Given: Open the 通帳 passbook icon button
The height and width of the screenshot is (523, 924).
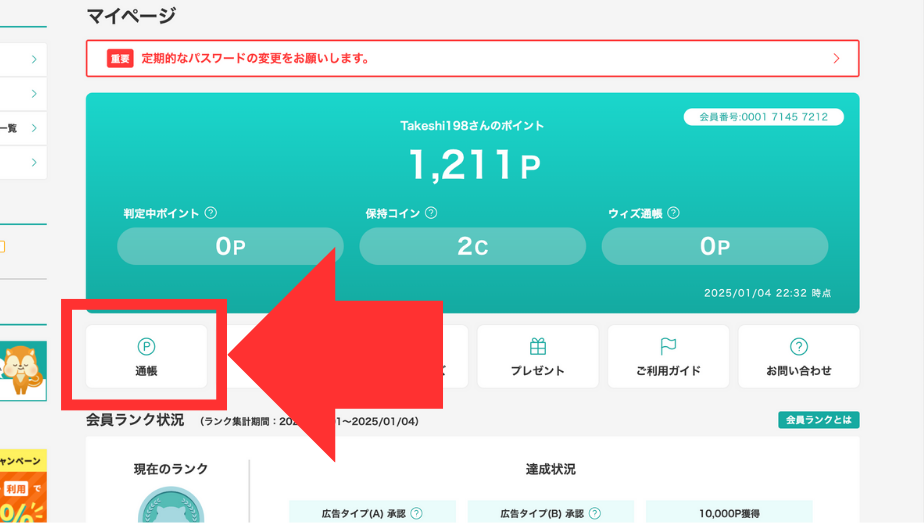Looking at the screenshot, I should 146,347.
